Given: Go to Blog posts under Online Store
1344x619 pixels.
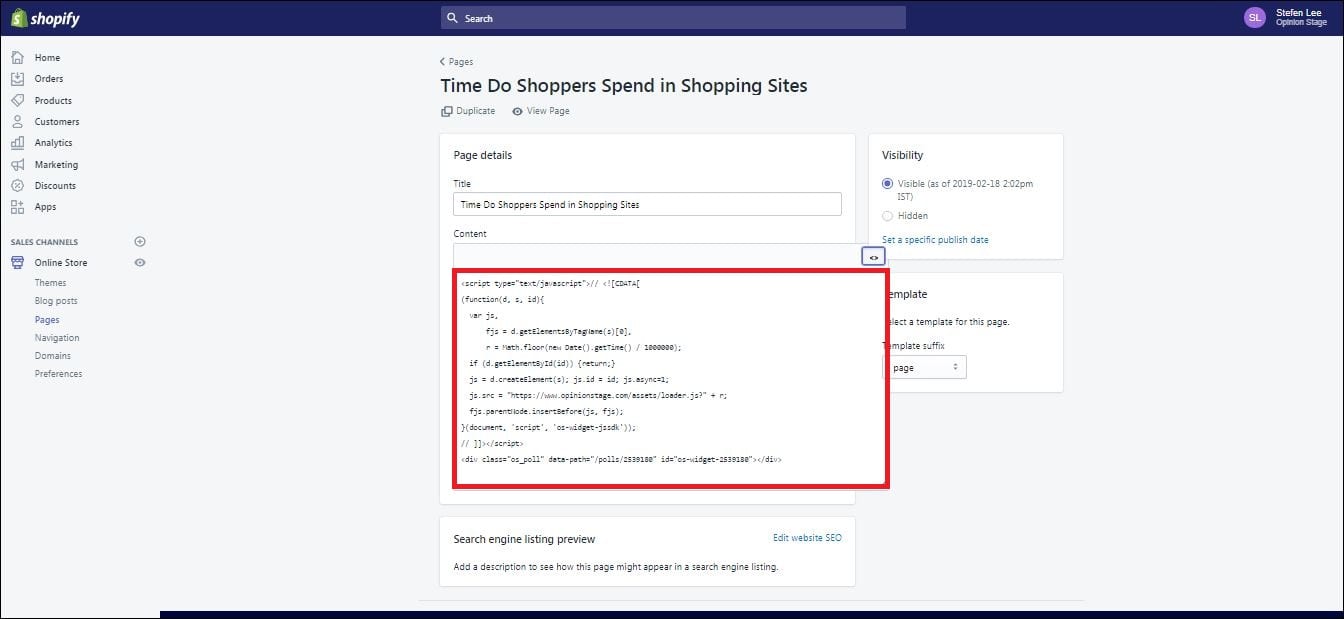Looking at the screenshot, I should tap(56, 301).
